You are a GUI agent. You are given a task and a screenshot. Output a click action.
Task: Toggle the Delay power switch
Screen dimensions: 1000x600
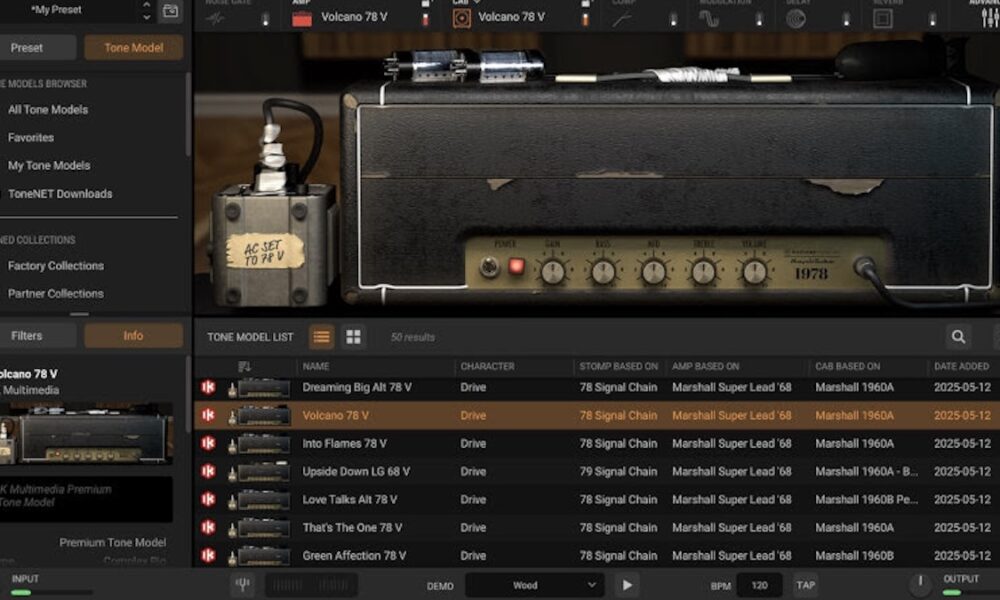846,19
